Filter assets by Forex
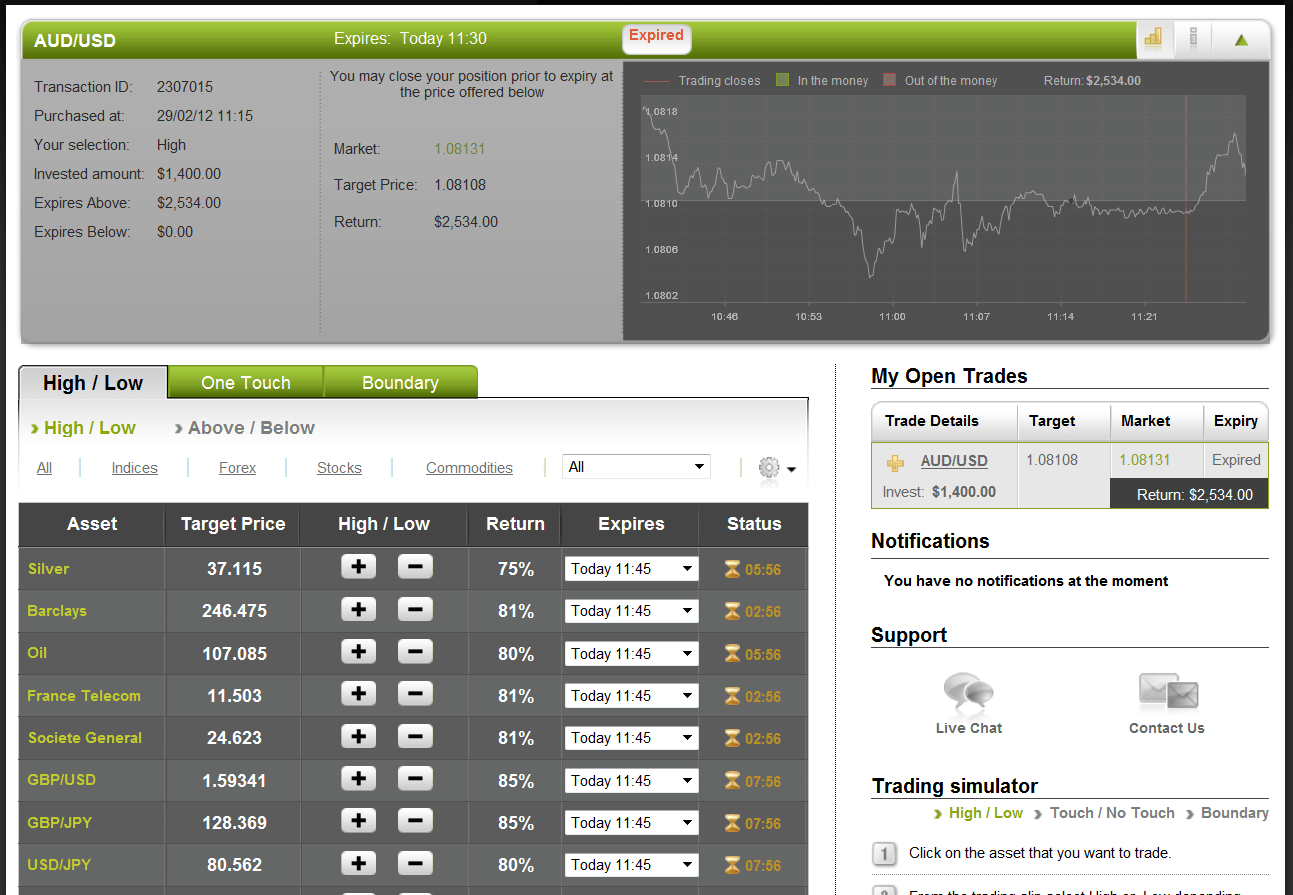1293x895 pixels. click(237, 468)
